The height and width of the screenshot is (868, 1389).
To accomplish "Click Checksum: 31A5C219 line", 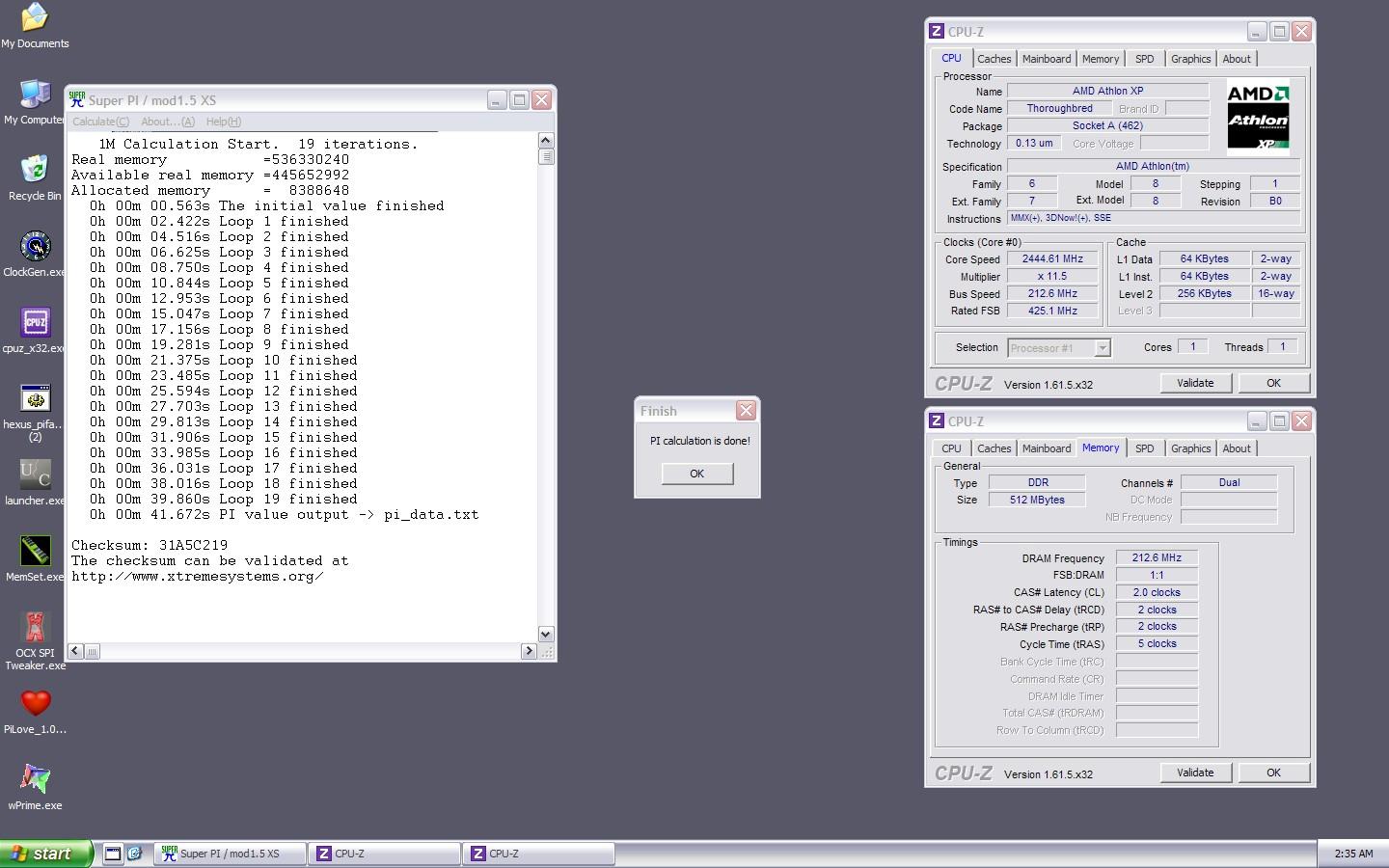I will point(150,545).
